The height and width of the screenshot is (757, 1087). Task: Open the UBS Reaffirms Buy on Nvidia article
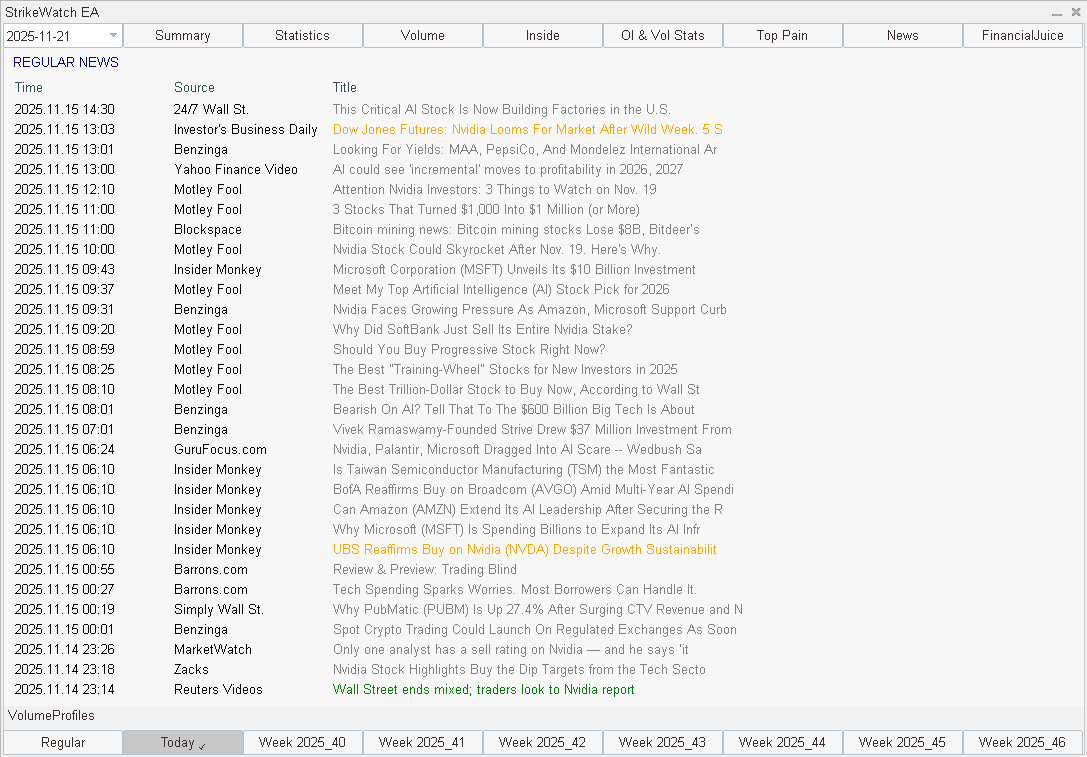tap(524, 549)
